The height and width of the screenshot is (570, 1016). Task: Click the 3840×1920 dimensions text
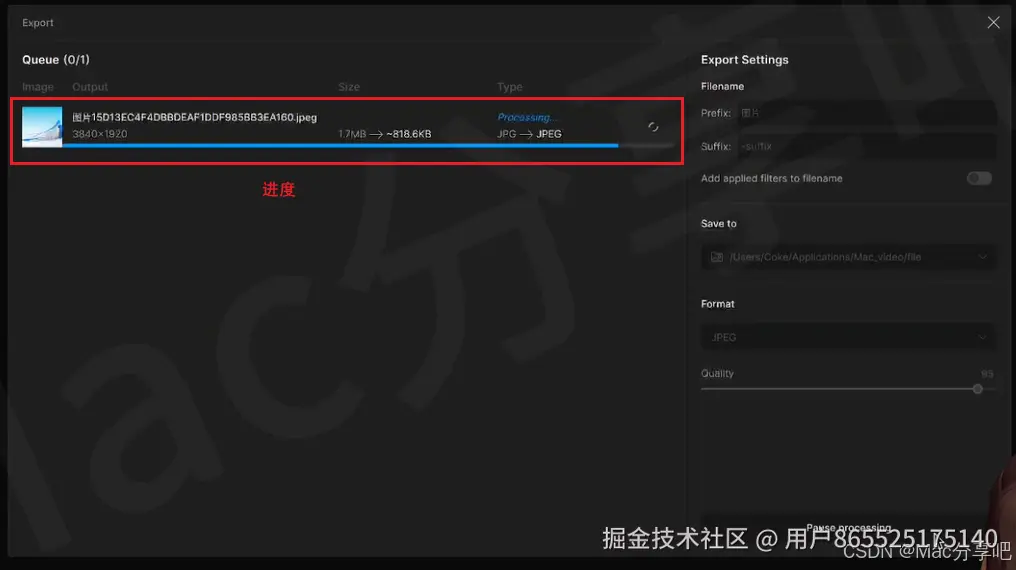coord(100,134)
